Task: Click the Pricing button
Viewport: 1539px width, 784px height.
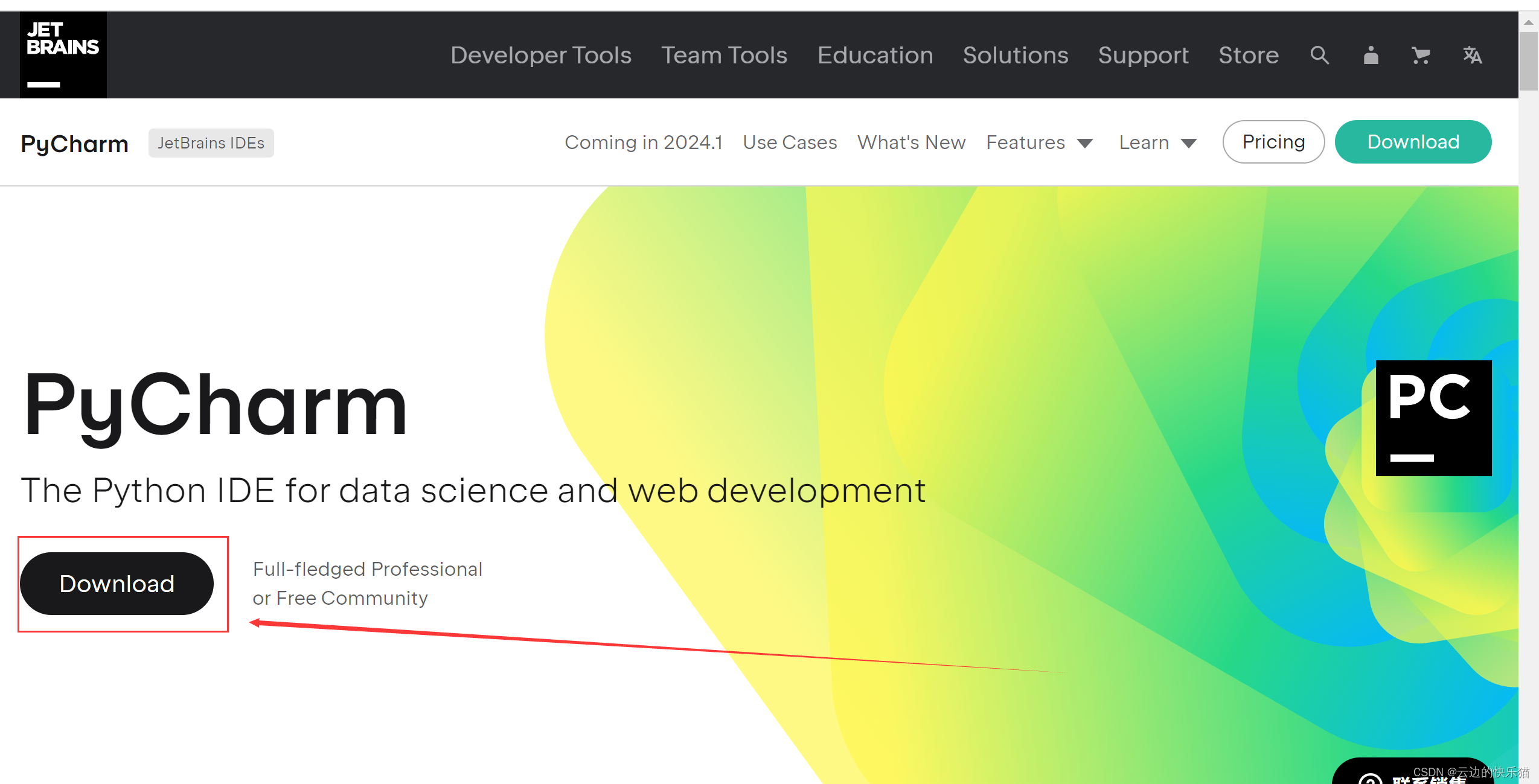Action: tap(1273, 142)
